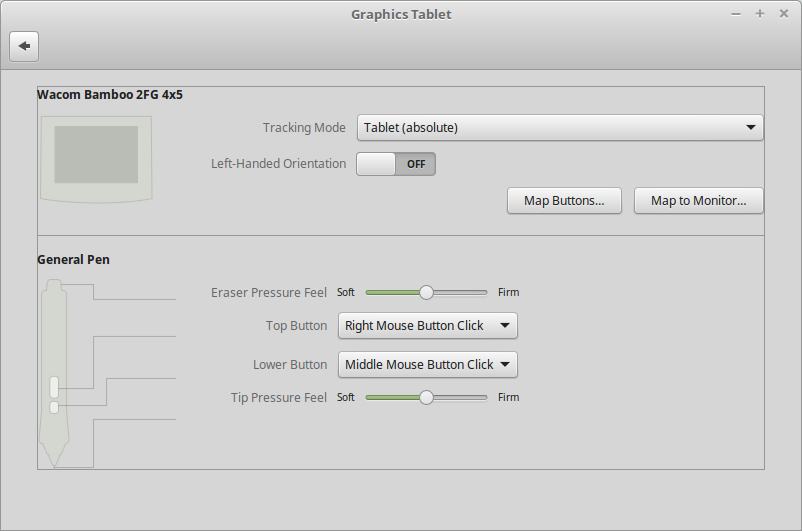Open Map to Monitor... dialog
The width and height of the screenshot is (802, 531).
coord(698,201)
